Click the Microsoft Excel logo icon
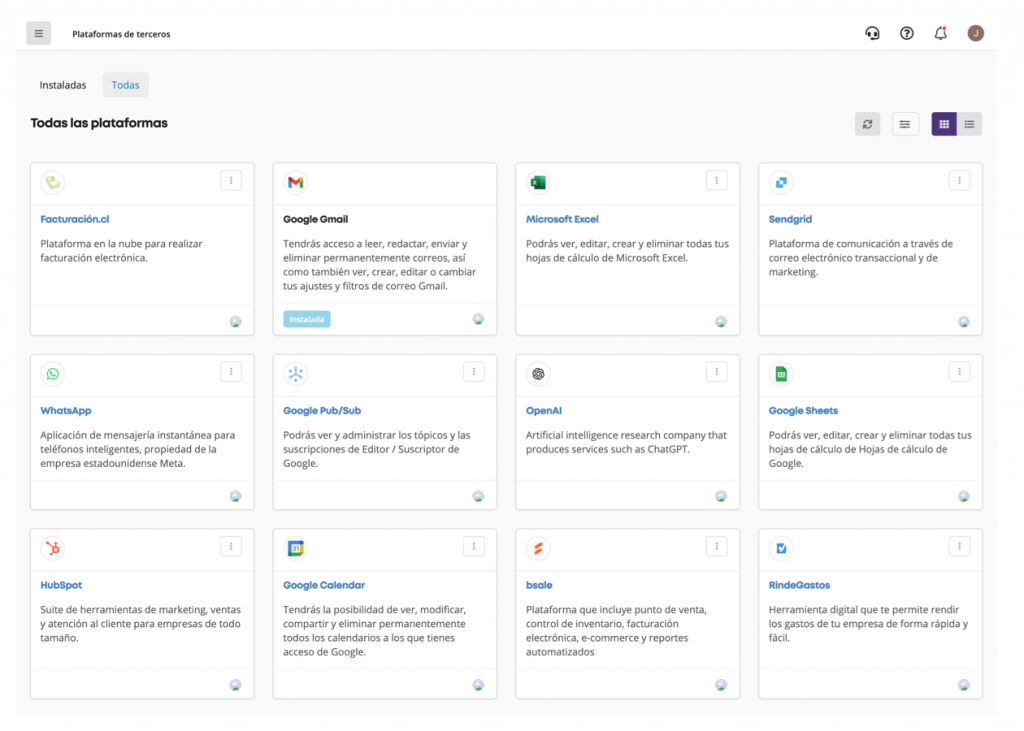 pyautogui.click(x=538, y=182)
